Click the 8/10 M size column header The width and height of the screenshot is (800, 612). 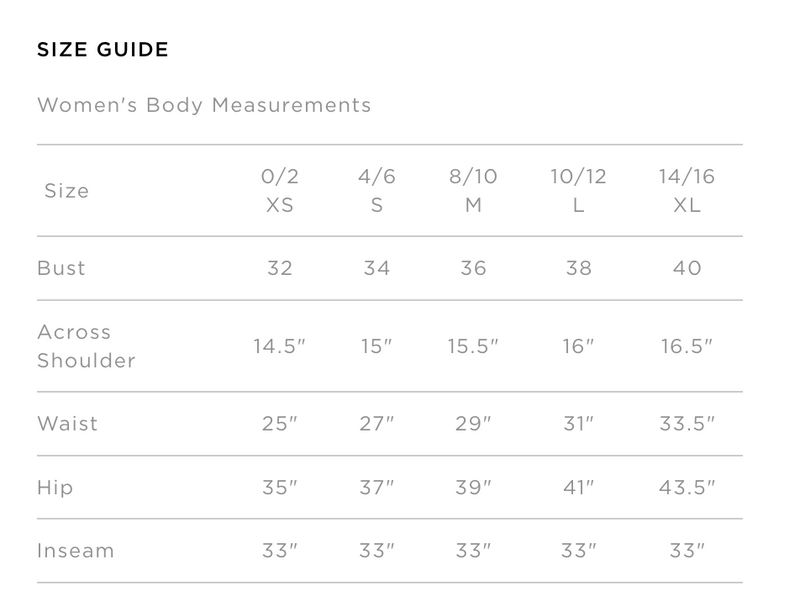point(473,191)
